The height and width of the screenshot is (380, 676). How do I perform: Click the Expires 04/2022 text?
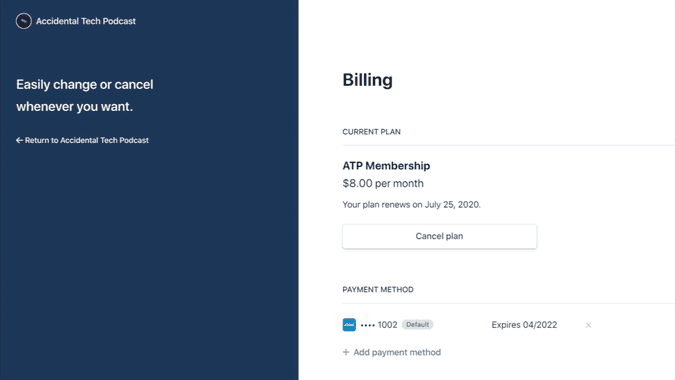524,325
